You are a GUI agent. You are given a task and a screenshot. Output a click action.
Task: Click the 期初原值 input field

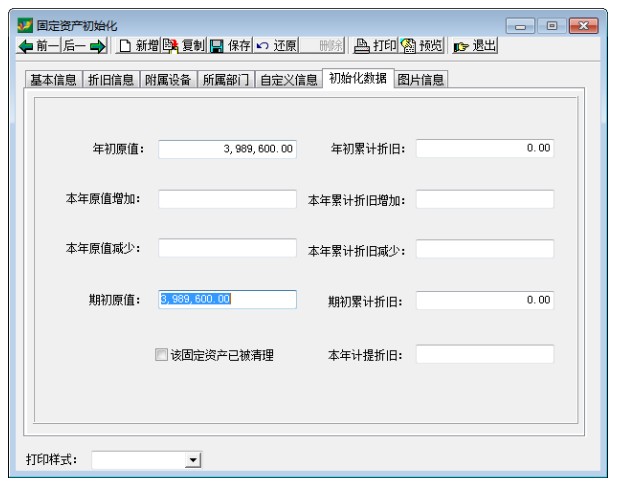227,299
